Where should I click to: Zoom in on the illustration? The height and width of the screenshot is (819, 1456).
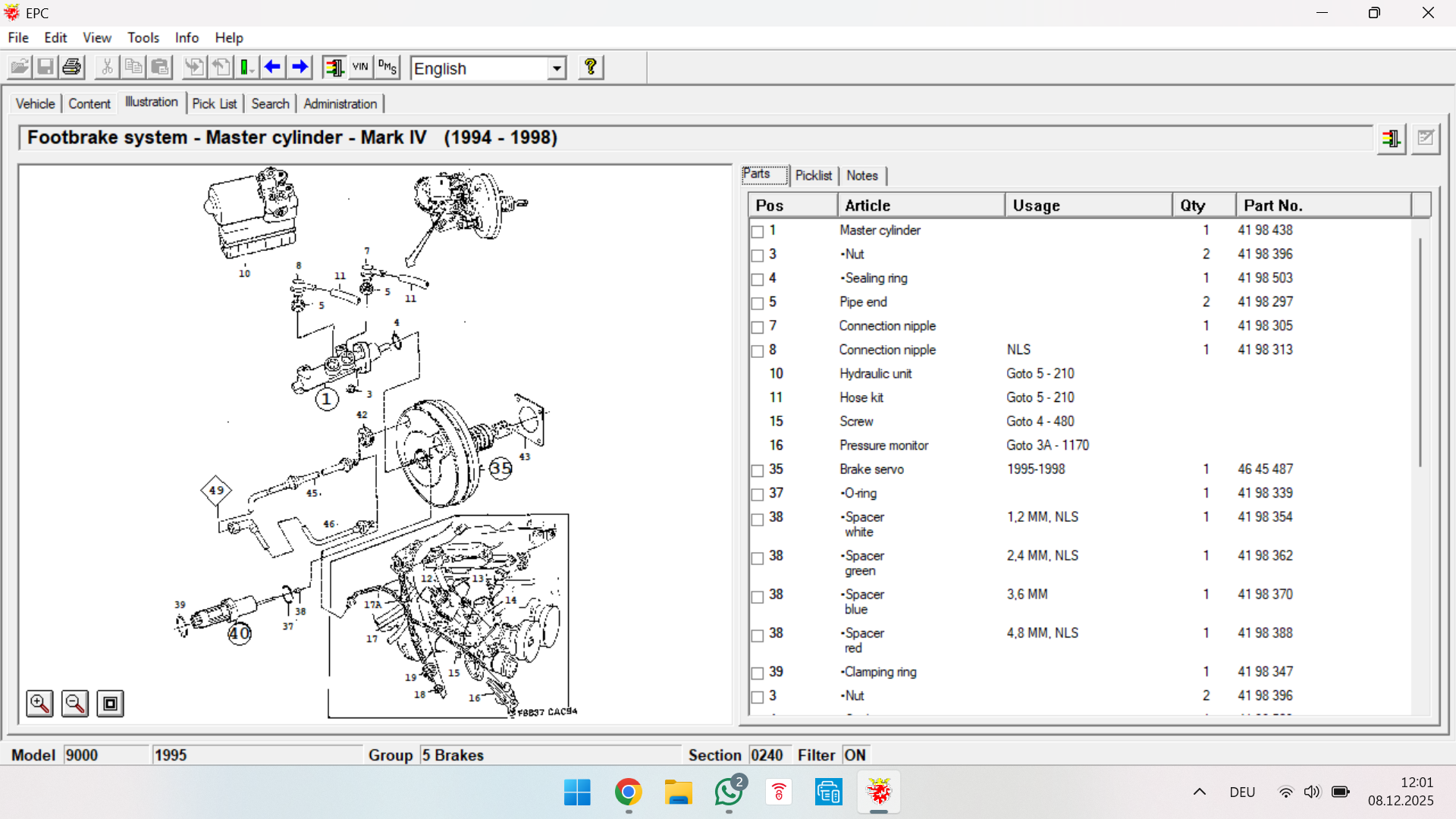click(x=39, y=704)
